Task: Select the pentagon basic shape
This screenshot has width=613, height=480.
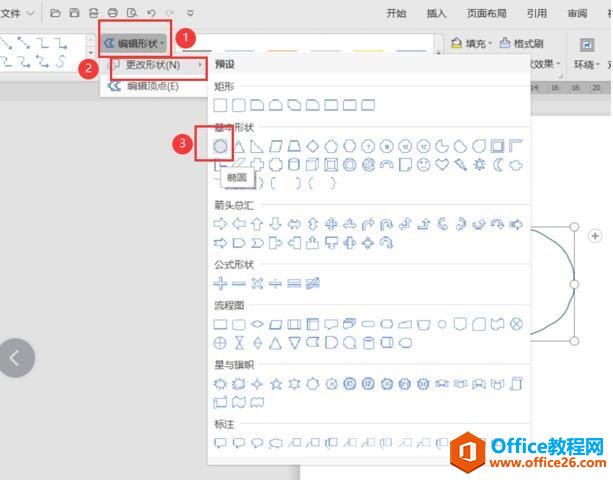Action: 331,146
